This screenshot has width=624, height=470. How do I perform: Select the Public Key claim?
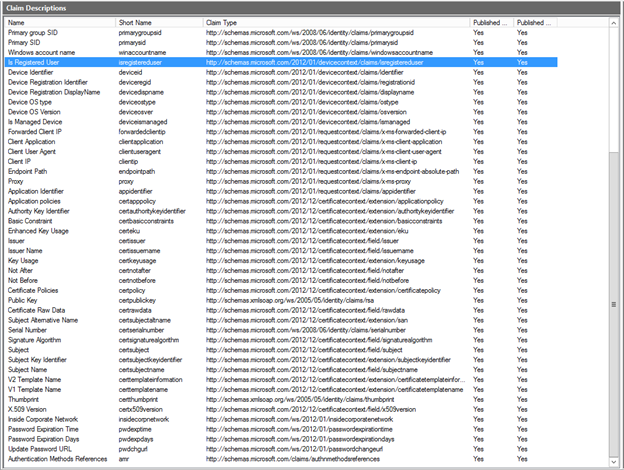pos(281,300)
